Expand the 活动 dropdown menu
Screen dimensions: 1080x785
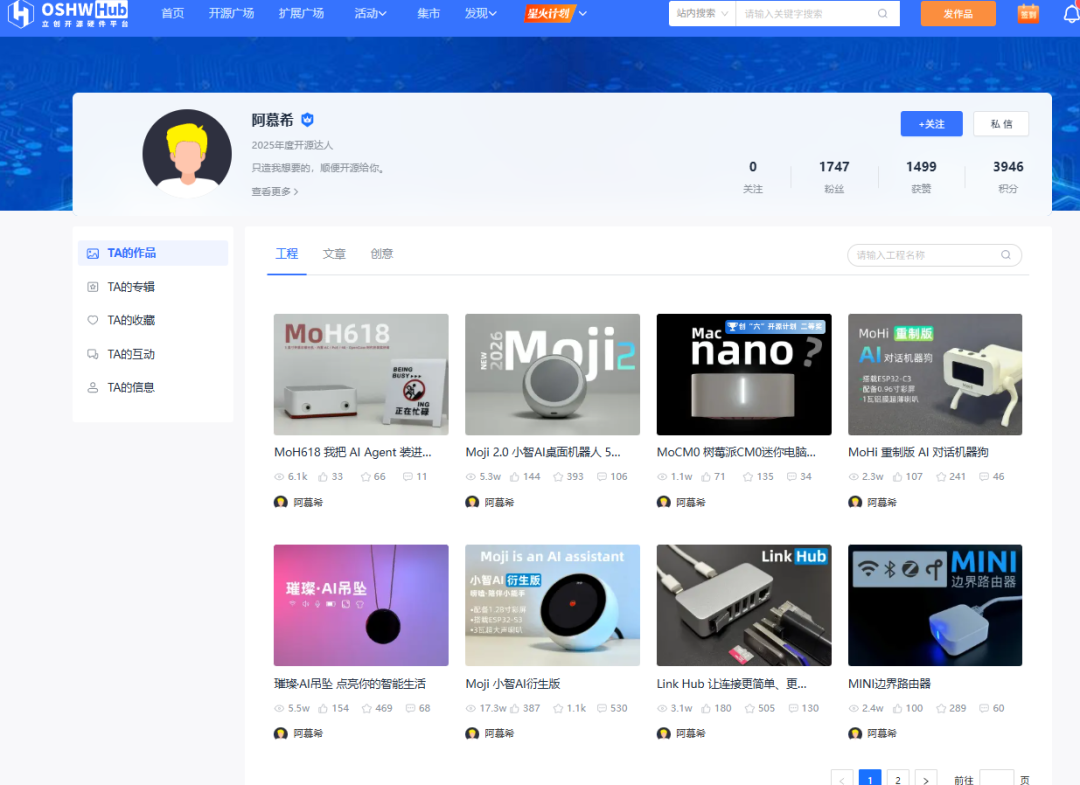tap(371, 14)
